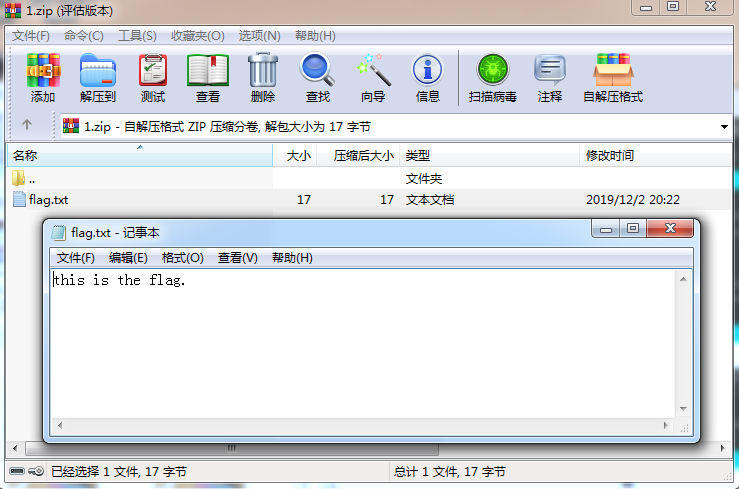Click the WinRAR icon in title bar
This screenshot has height=489, width=739.
13,10
